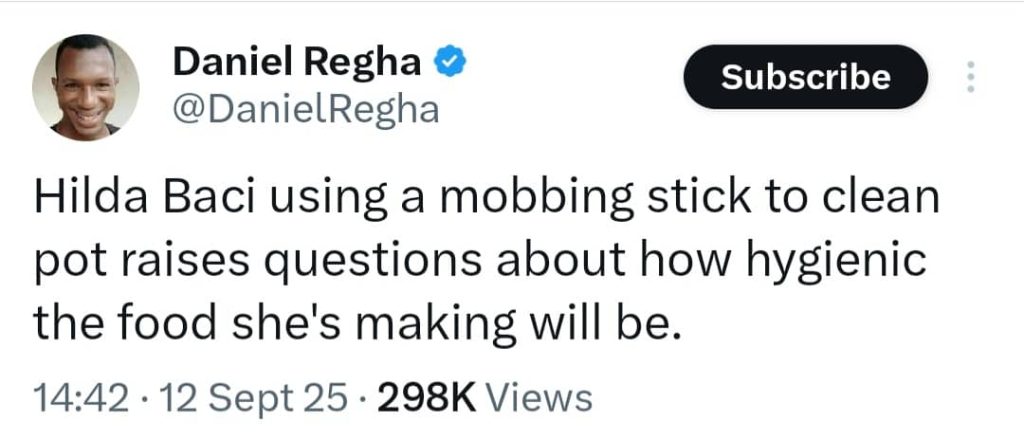Click the 14:42 timestamp

click(82, 399)
